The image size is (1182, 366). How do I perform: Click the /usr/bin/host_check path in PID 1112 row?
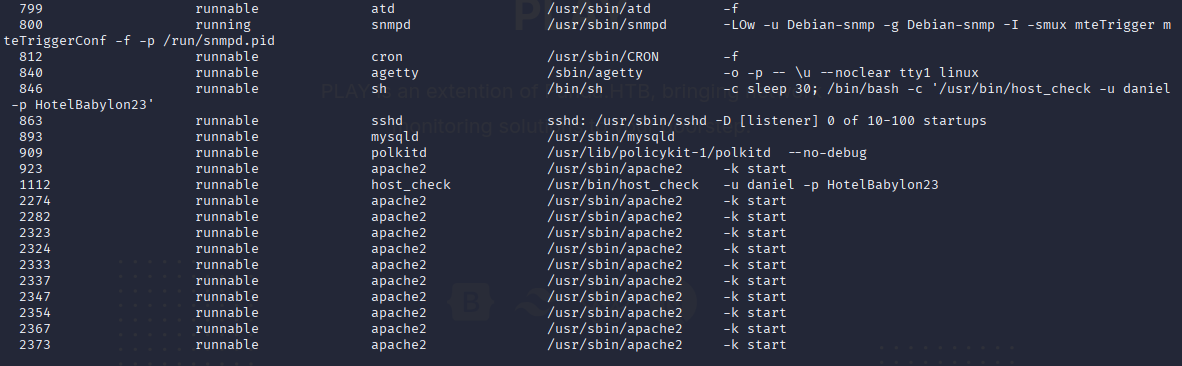pyautogui.click(x=623, y=185)
